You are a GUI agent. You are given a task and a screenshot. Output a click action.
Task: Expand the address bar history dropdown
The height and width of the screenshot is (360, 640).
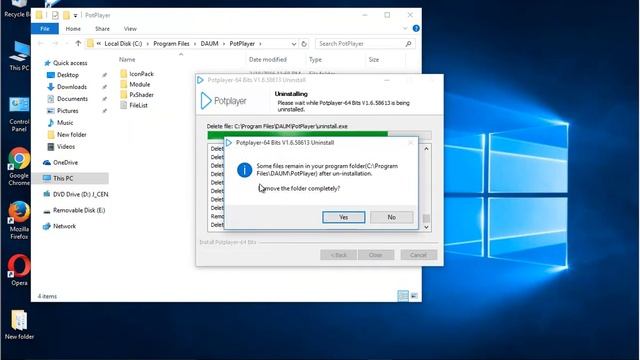293,44
